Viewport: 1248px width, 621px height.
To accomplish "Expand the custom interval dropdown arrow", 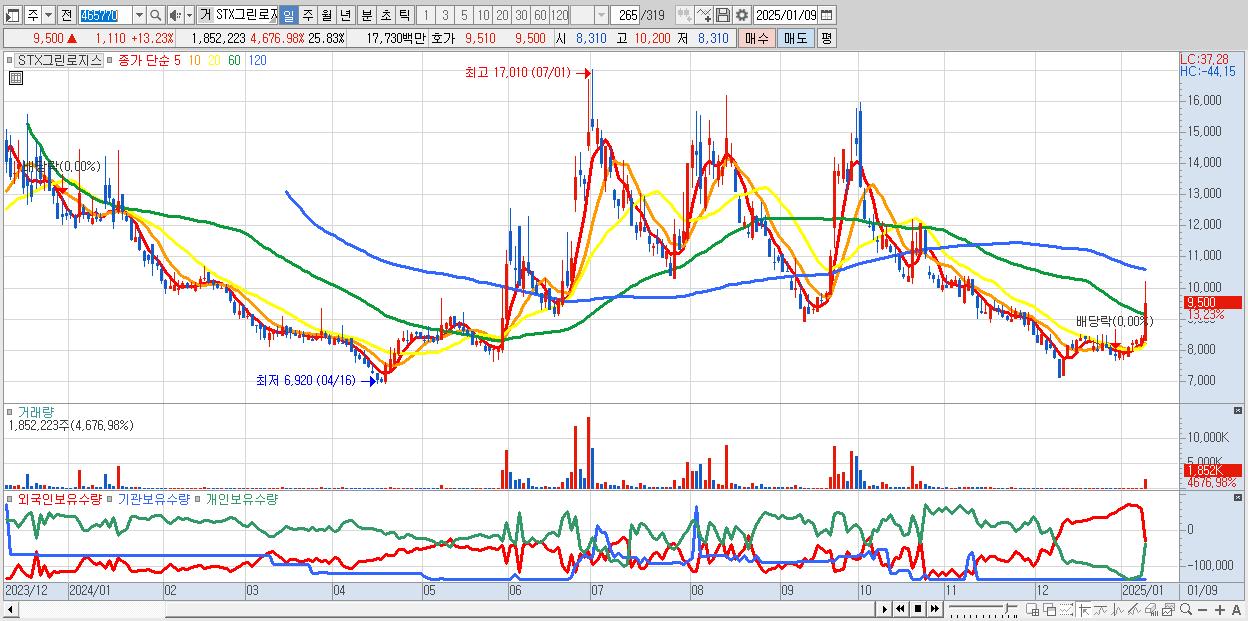I will [602, 15].
